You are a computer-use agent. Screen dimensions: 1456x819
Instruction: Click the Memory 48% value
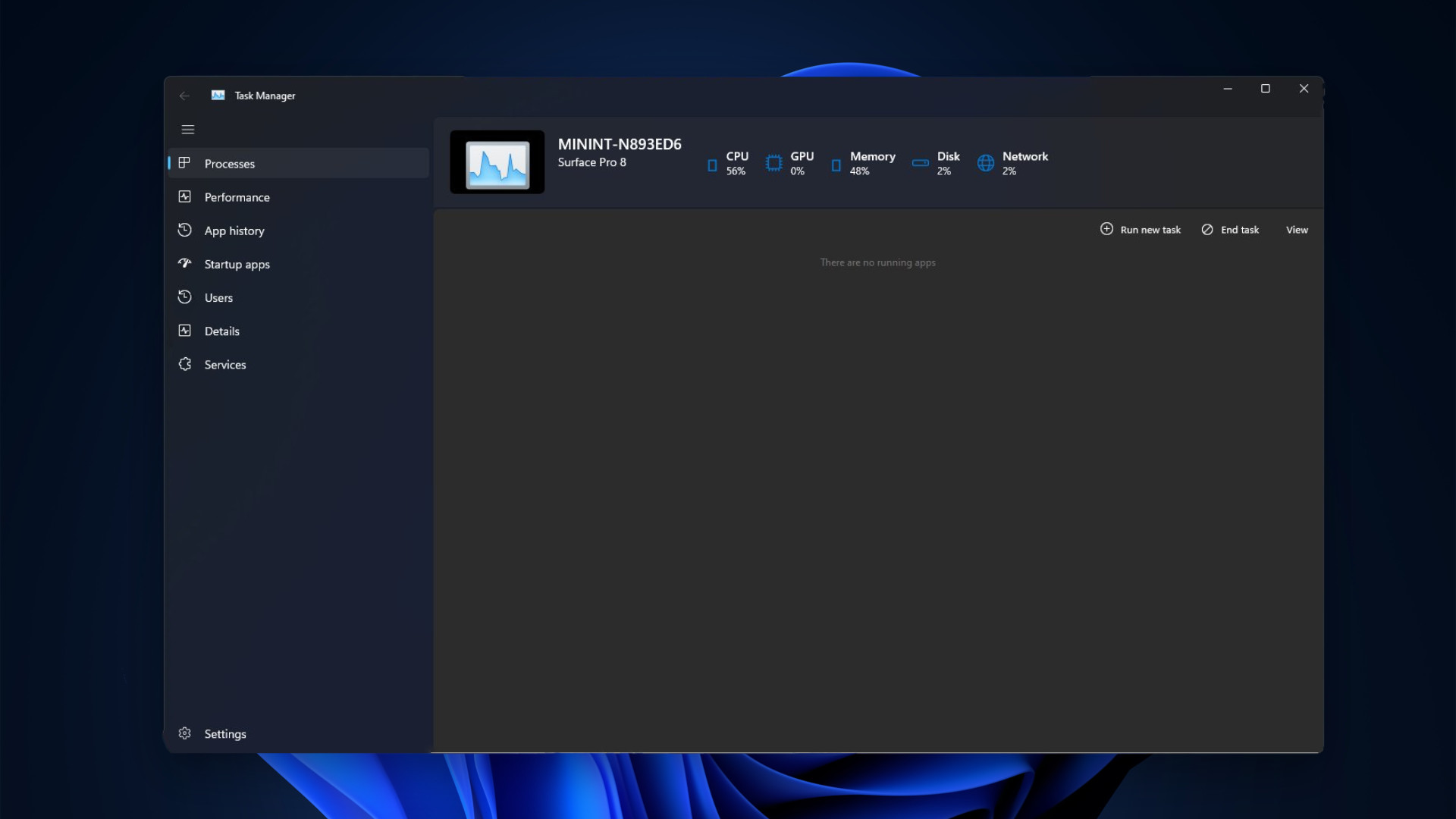(x=859, y=171)
